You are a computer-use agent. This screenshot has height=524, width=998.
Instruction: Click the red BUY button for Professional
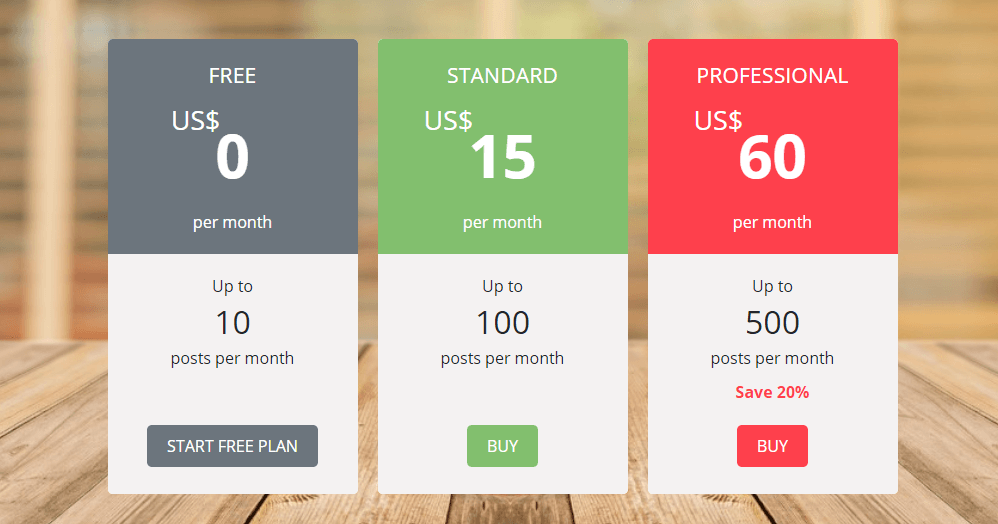tap(772, 446)
